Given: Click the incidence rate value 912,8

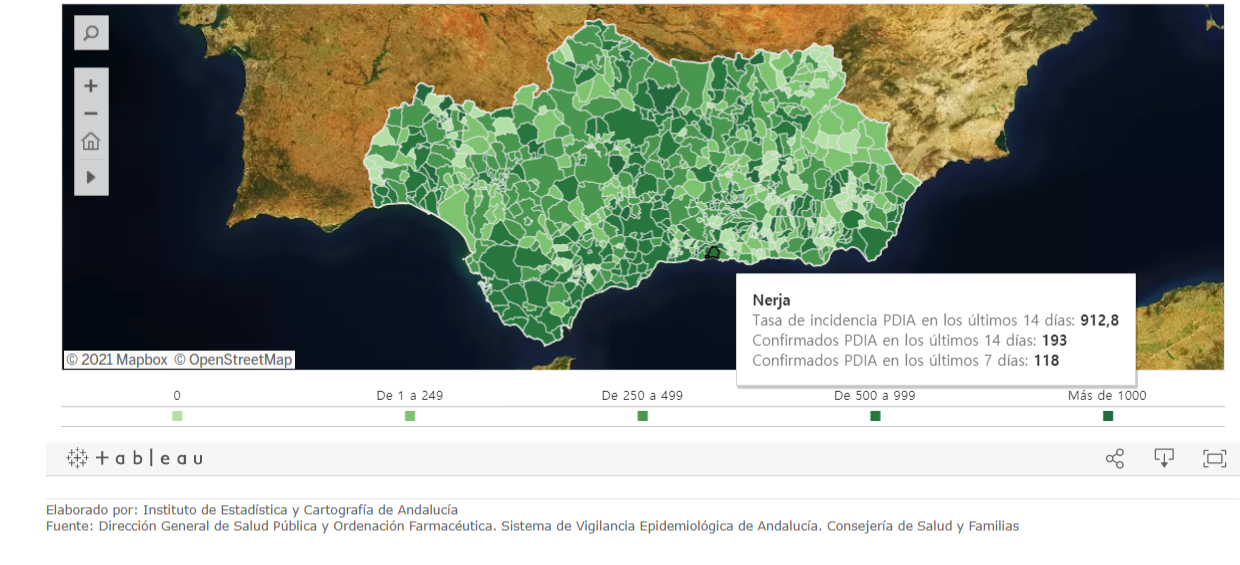Looking at the screenshot, I should (x=1099, y=320).
